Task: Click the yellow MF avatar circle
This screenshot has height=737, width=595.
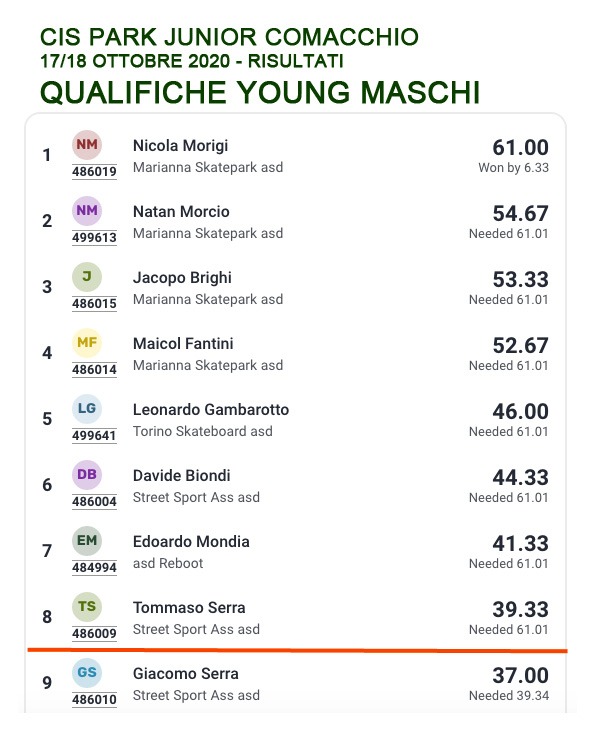Action: click(x=87, y=342)
